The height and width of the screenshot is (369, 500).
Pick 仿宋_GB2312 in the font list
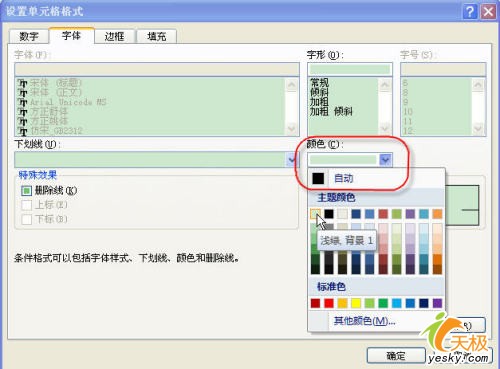tap(56, 131)
